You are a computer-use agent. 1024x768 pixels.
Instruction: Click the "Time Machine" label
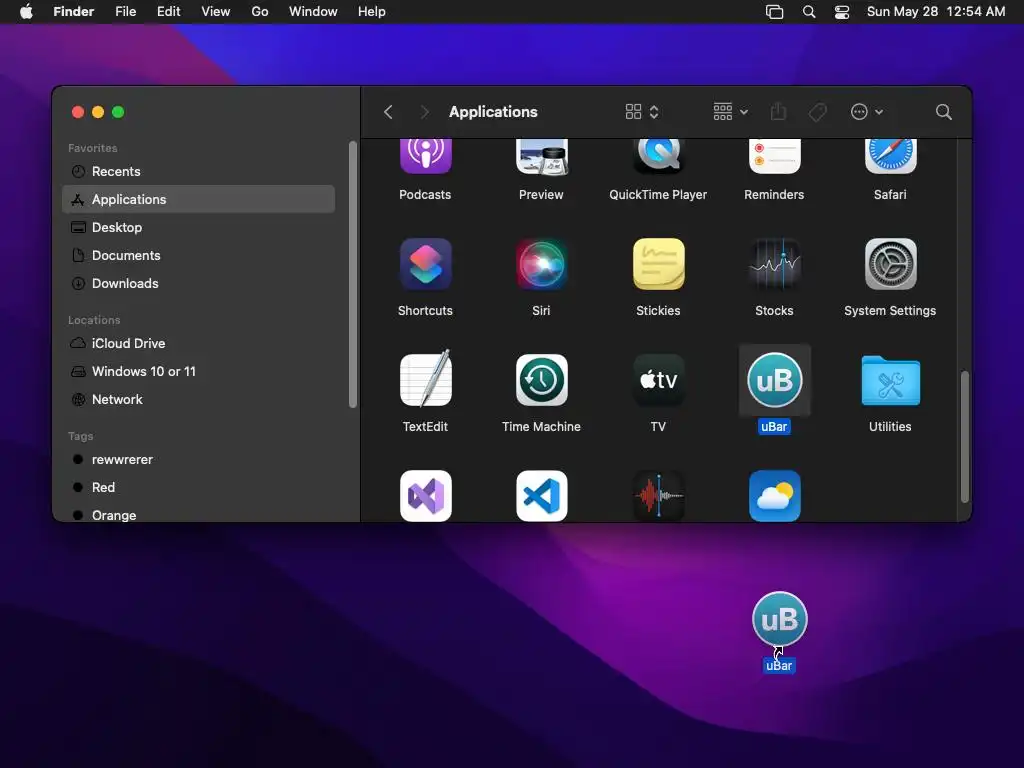541,426
